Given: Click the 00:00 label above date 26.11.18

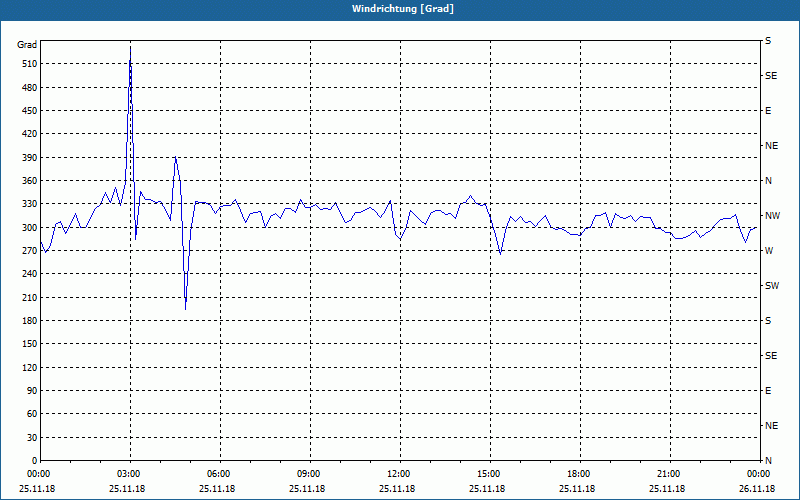Looking at the screenshot, I should coord(760,474).
